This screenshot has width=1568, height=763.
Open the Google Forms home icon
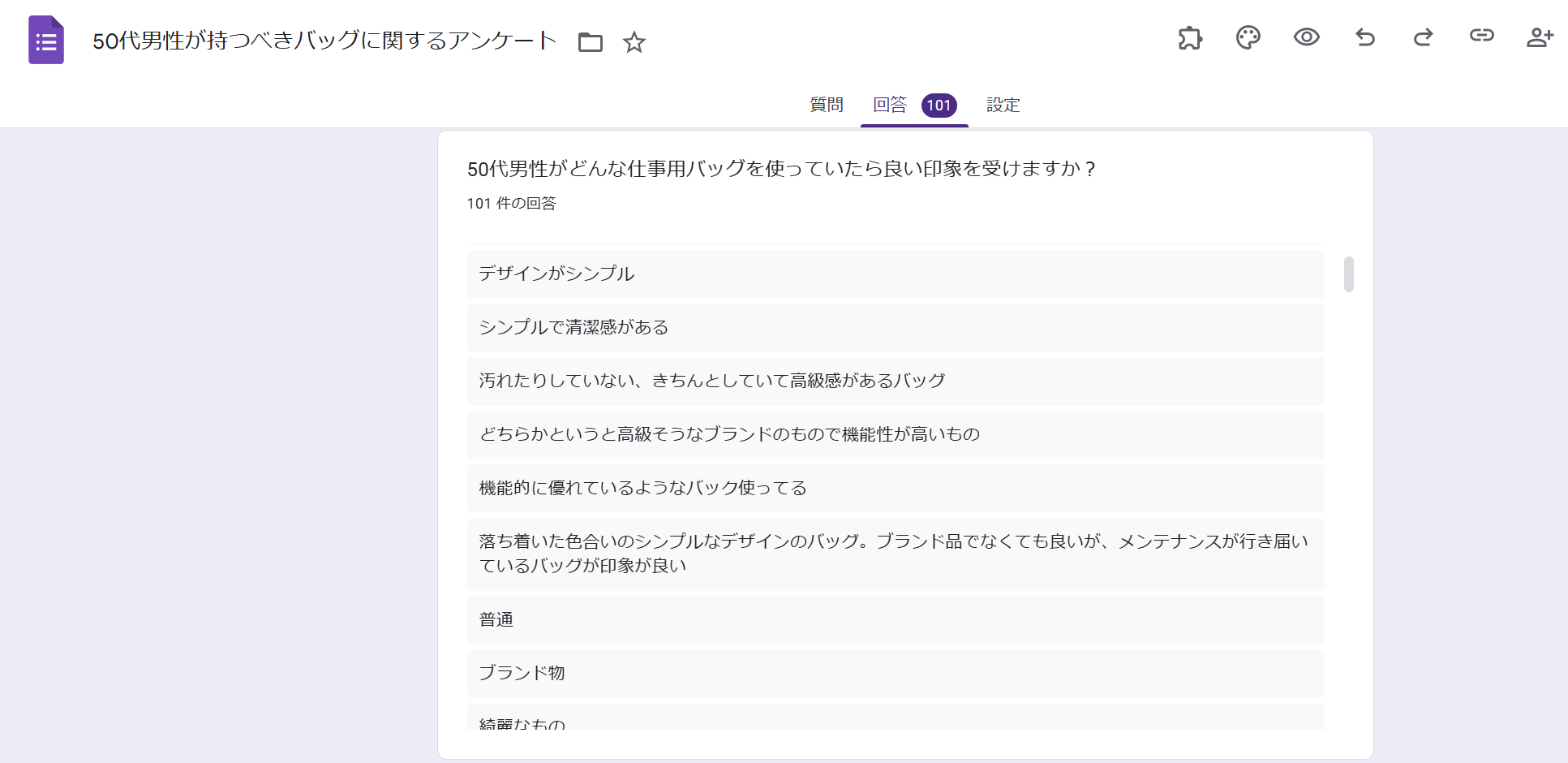(x=46, y=40)
